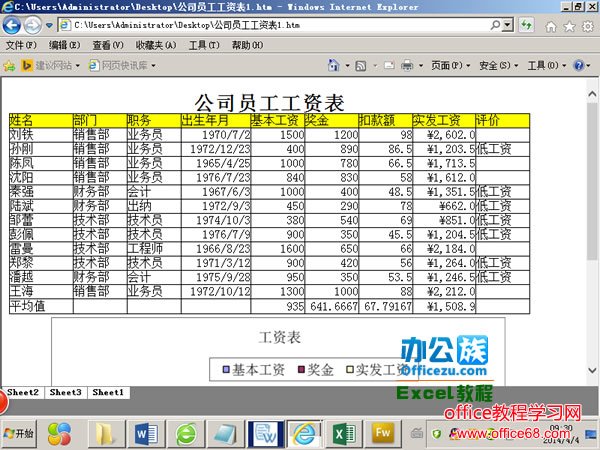
Task: Click the Windows 开始 Start button
Action: pos(19,434)
